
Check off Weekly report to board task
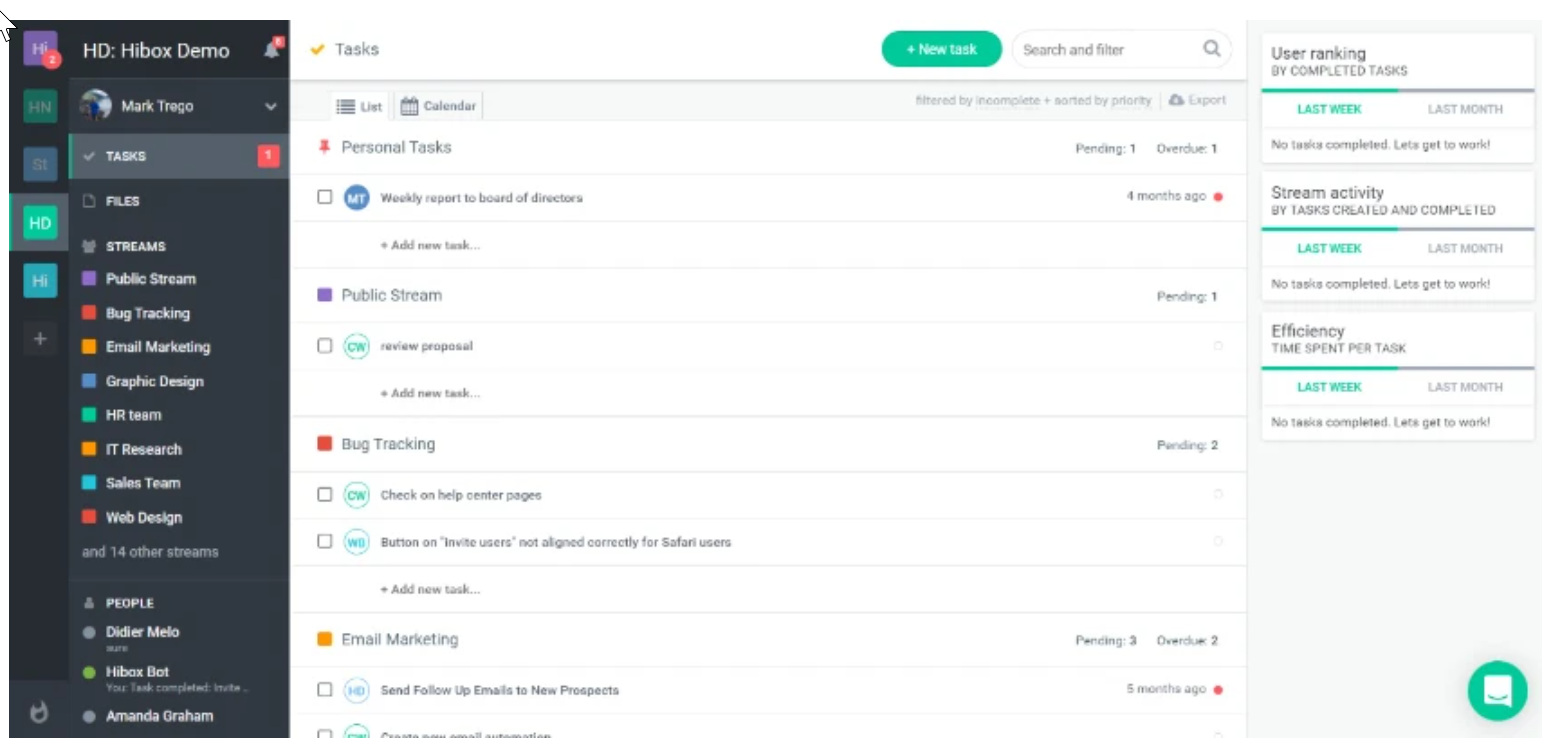pyautogui.click(x=324, y=197)
